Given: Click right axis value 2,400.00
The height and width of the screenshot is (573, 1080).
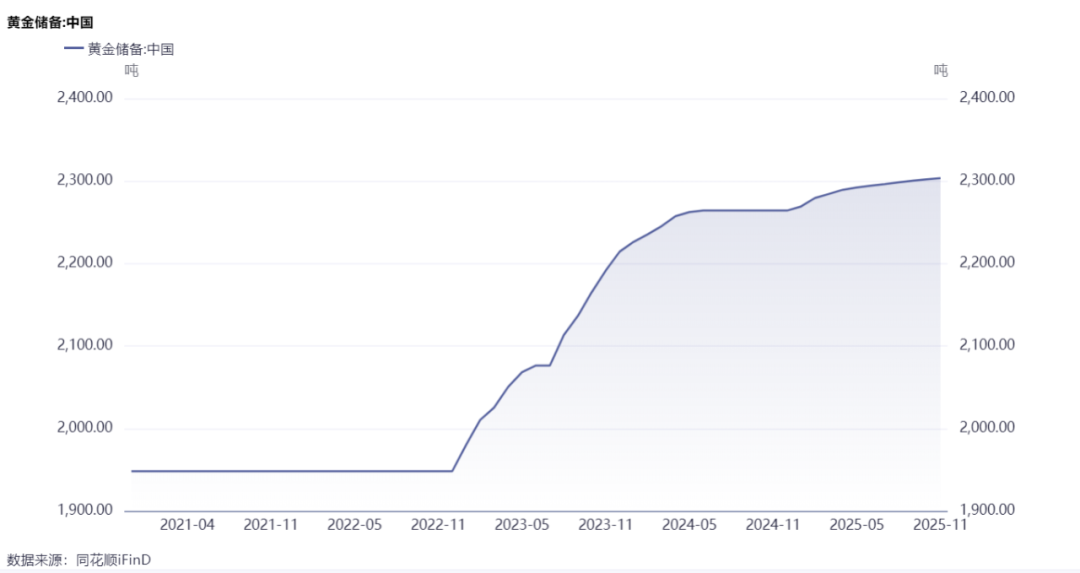Looking at the screenshot, I should (x=987, y=97).
